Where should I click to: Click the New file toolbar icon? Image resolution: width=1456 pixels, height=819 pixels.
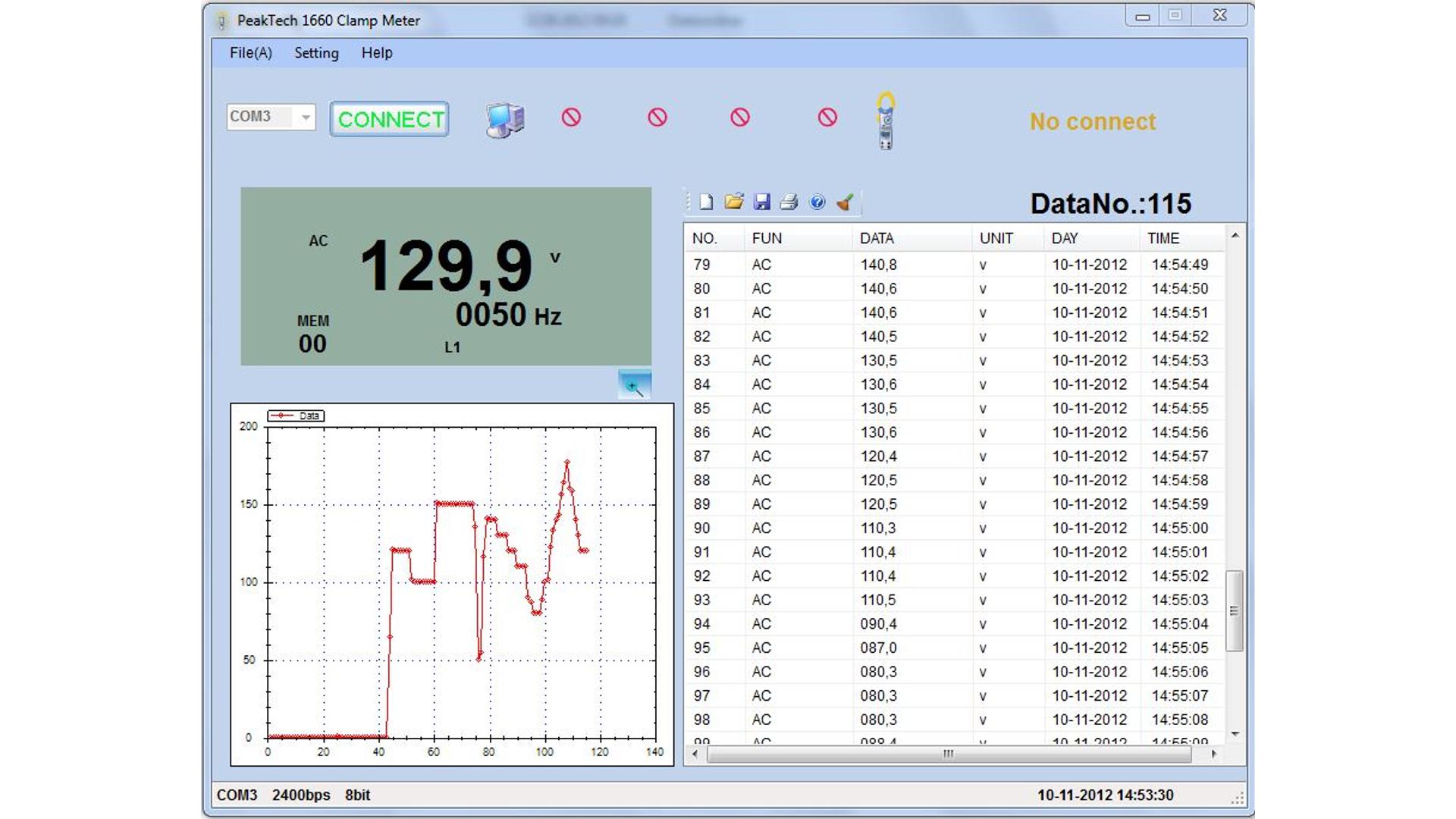point(706,202)
